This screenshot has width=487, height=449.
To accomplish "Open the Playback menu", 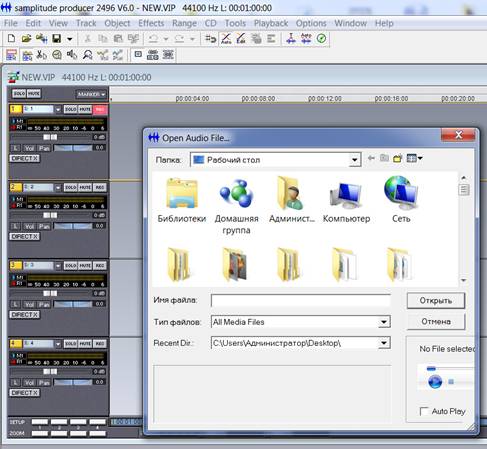I will (x=271, y=23).
